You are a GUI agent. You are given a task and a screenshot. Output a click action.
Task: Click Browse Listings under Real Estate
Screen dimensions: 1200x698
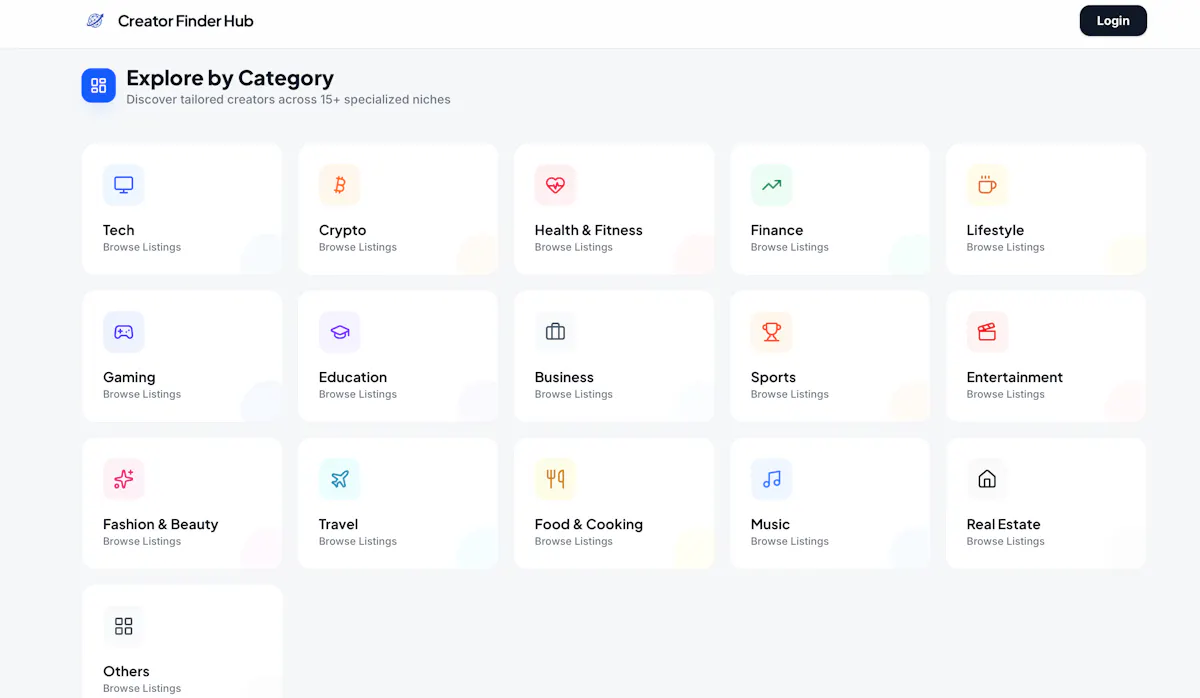[x=1006, y=541]
